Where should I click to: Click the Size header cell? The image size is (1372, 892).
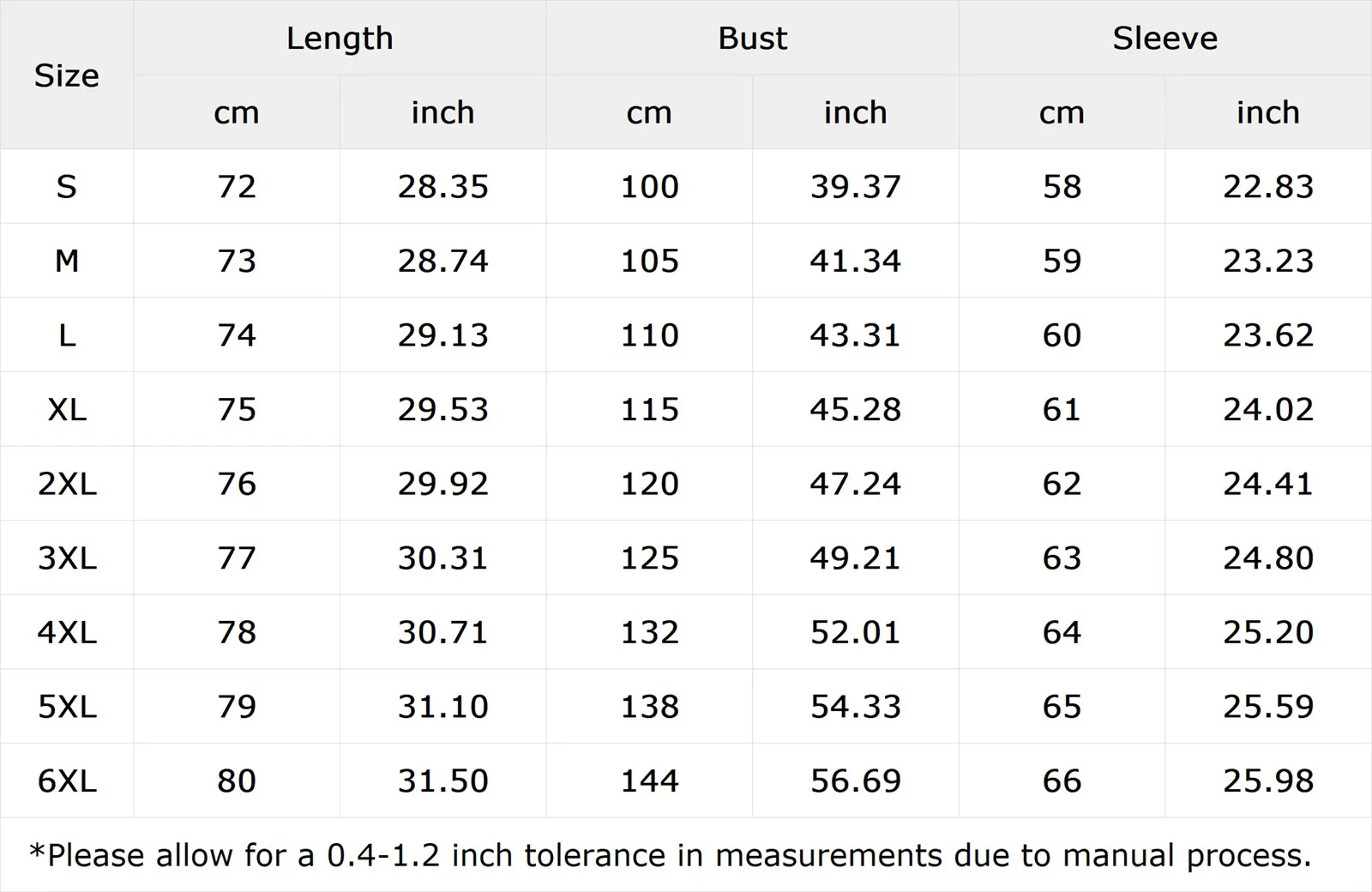[67, 75]
